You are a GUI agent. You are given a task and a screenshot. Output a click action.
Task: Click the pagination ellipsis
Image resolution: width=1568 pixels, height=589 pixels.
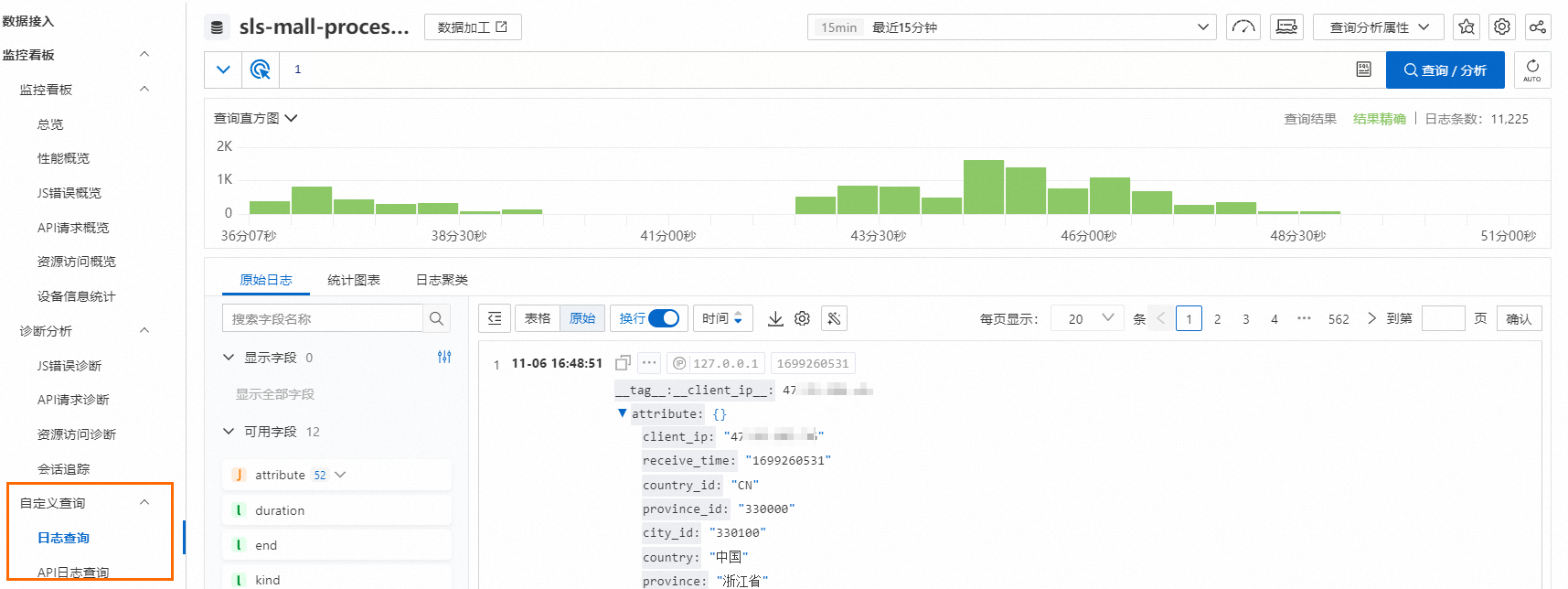click(1304, 318)
